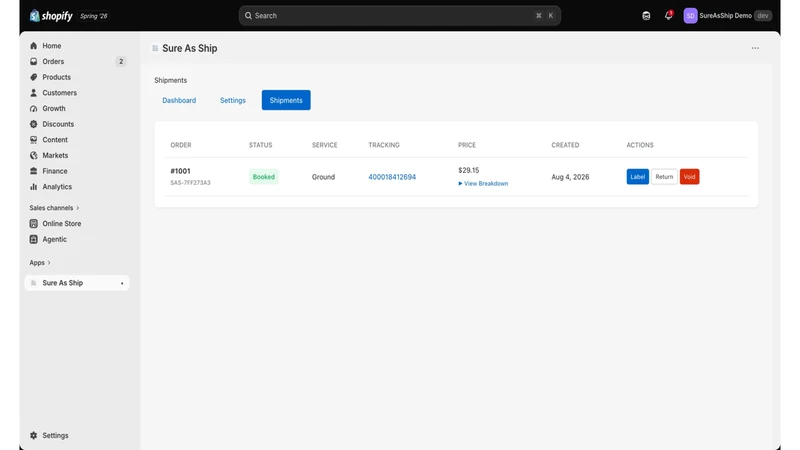This screenshot has height=450, width=800.
Task: Click the Online Store icon
Action: point(34,223)
